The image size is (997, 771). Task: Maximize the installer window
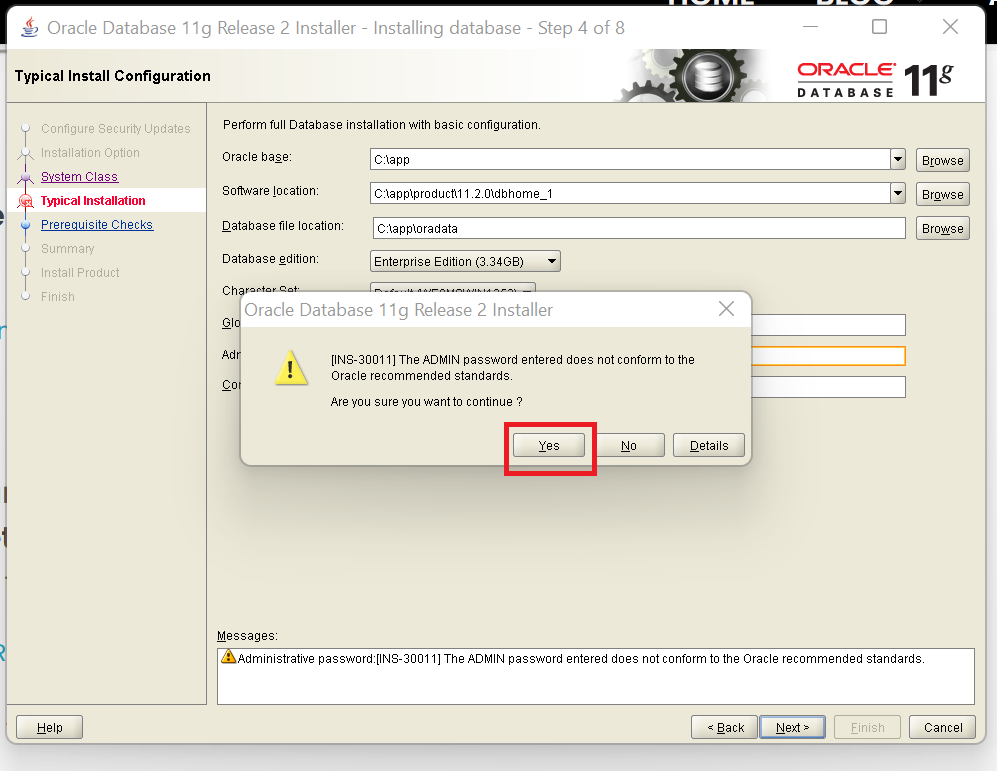(879, 27)
